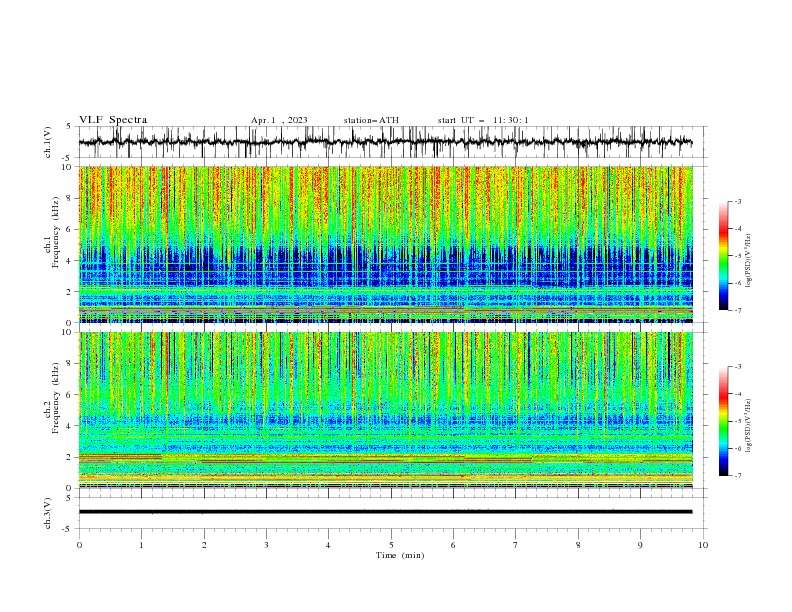Select the ch.2 "Frequency (kHz)" axis label
The width and height of the screenshot is (792, 612).
56,398
